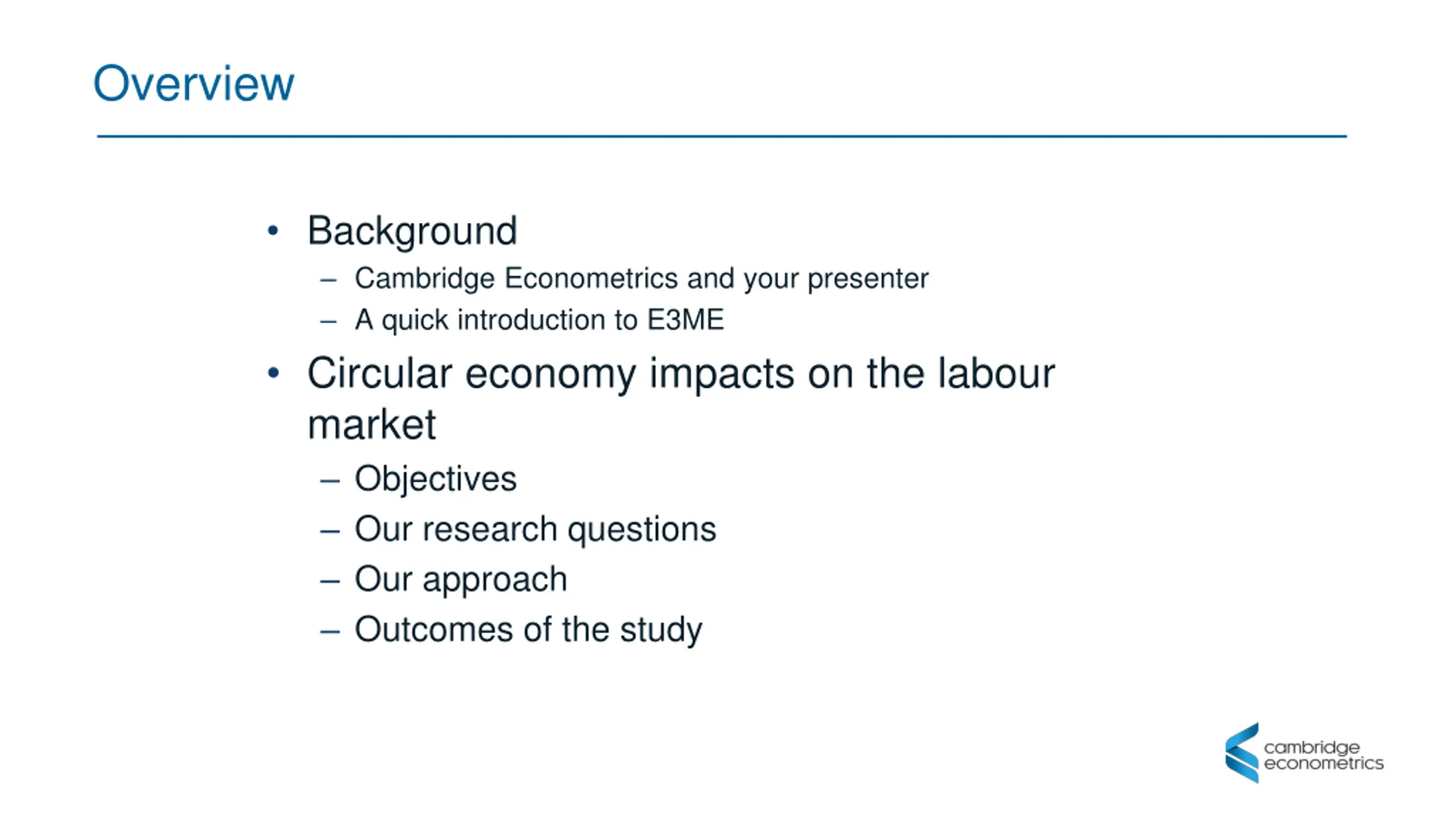The image size is (1456, 819).
Task: Click the Cambridge Econometrics logo icon
Action: pyautogui.click(x=1242, y=752)
